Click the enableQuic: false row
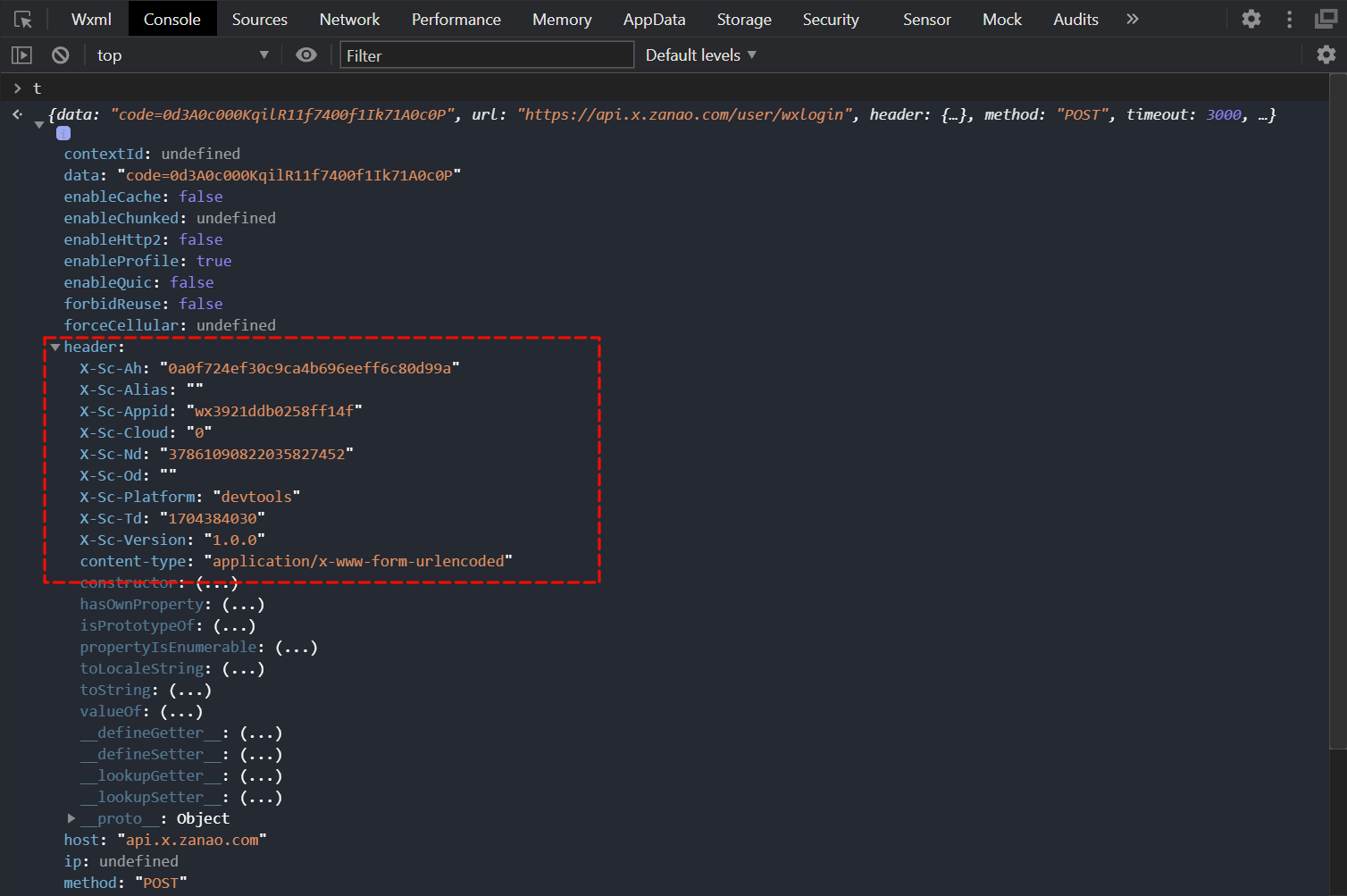 138,282
